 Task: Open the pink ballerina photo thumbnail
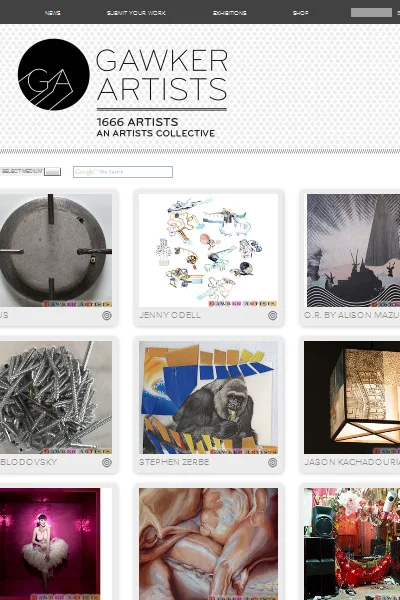click(x=50, y=544)
